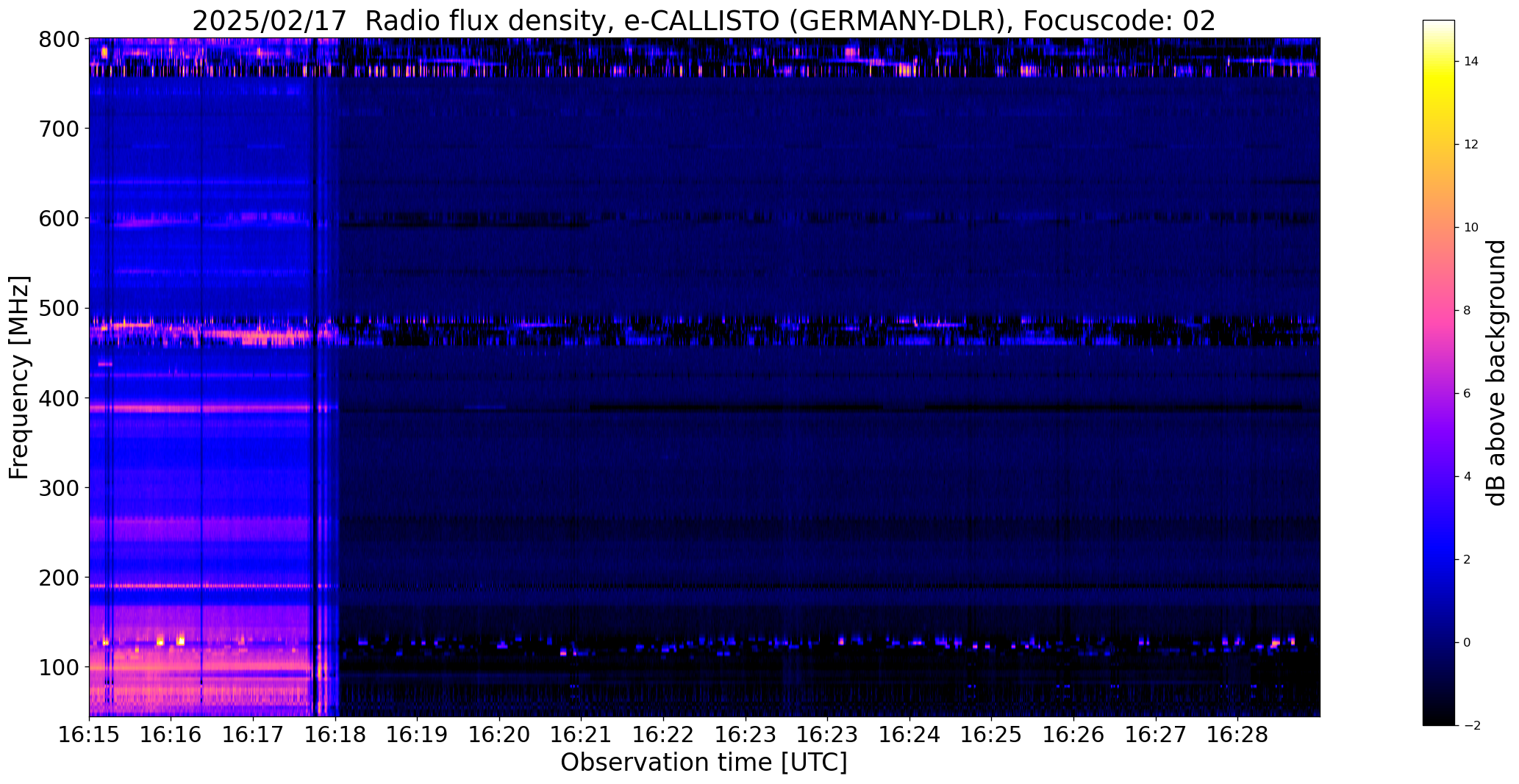1519x784 pixels.
Task: Click the 'Frequency [MHz]' y-axis label
Action: pyautogui.click(x=19, y=378)
